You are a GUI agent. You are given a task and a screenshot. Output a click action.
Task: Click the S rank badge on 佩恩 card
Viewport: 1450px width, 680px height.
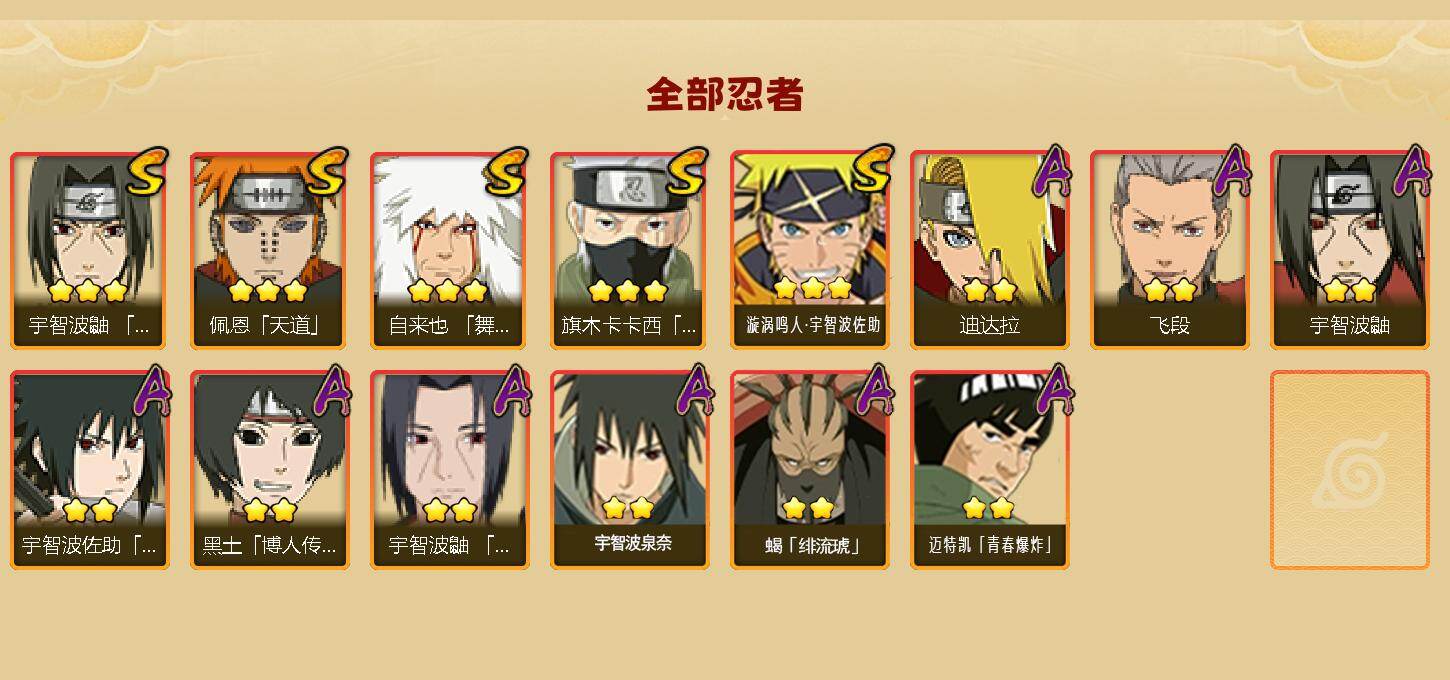click(326, 172)
